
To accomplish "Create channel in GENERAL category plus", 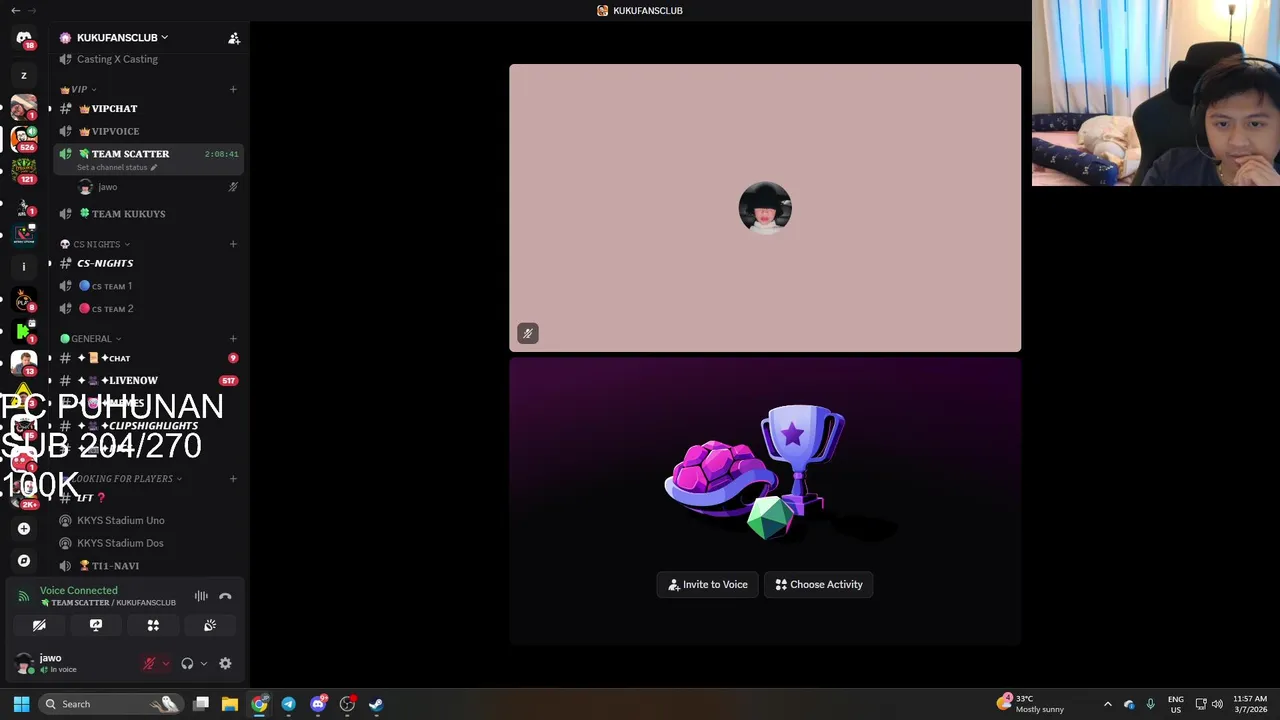I will [233, 339].
